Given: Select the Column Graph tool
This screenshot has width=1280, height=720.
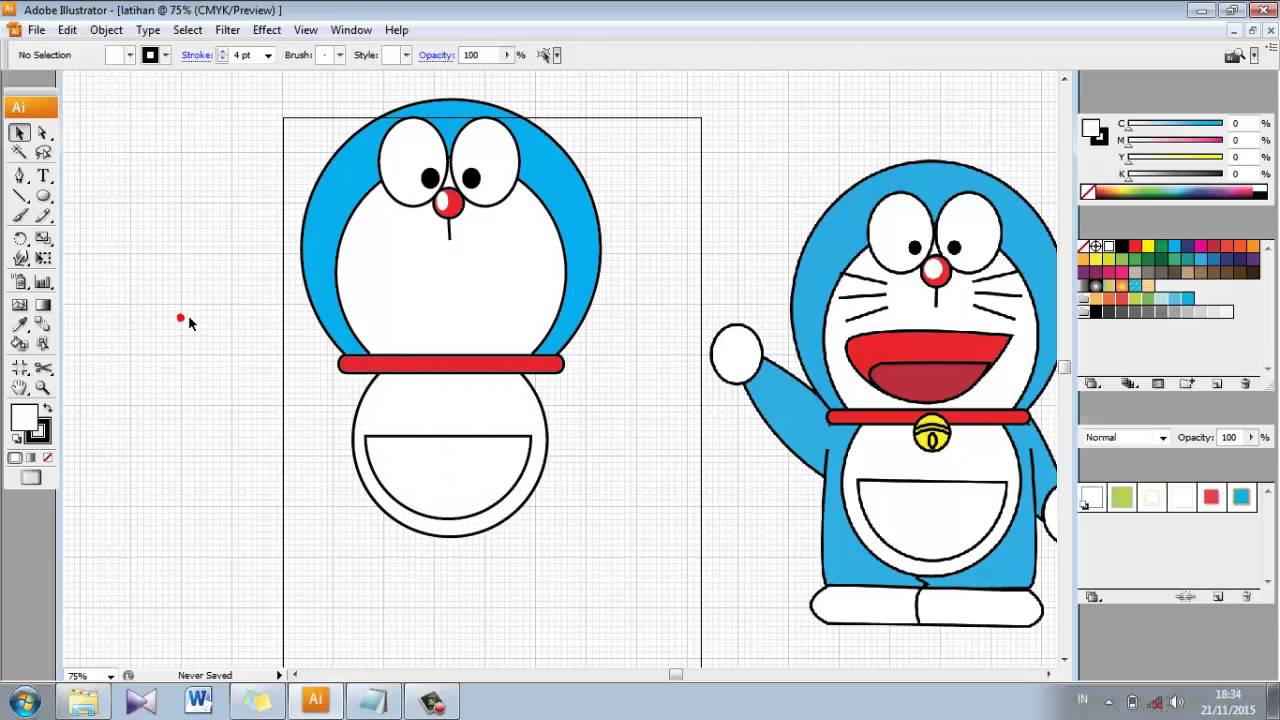Looking at the screenshot, I should click(x=43, y=282).
